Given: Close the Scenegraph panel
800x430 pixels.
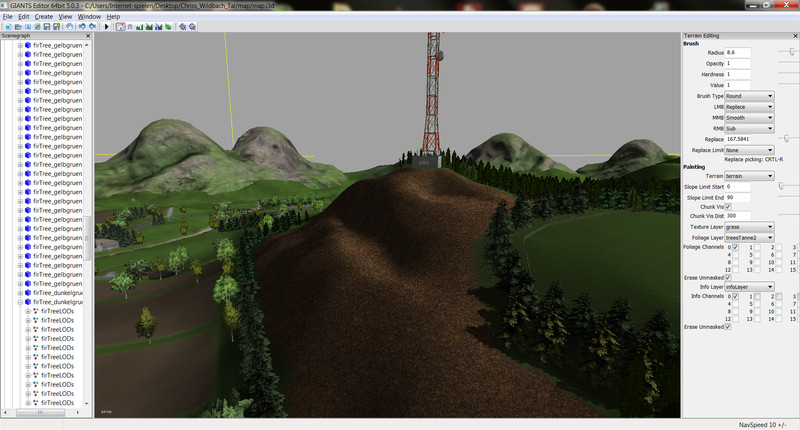Looking at the screenshot, I should click(x=88, y=36).
